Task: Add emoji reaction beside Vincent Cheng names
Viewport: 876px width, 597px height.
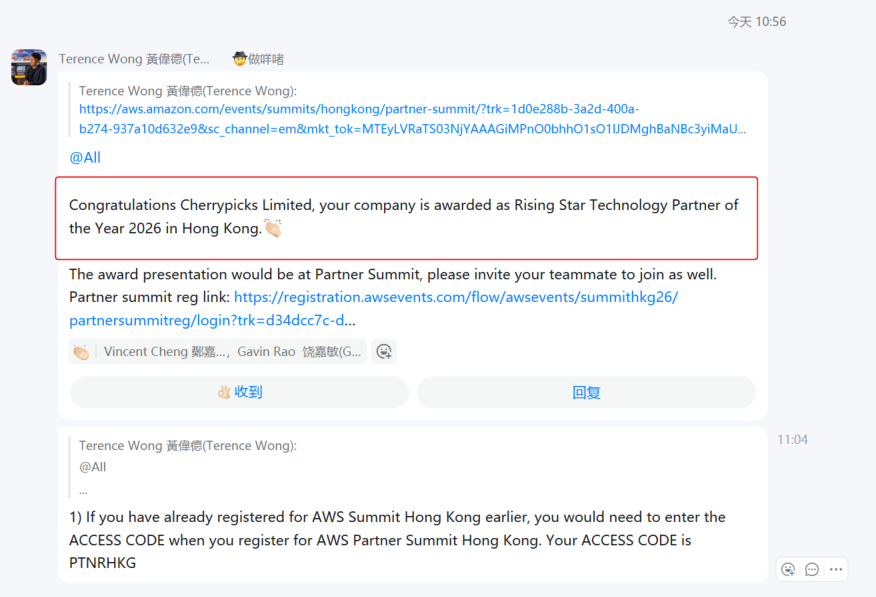Action: [384, 351]
